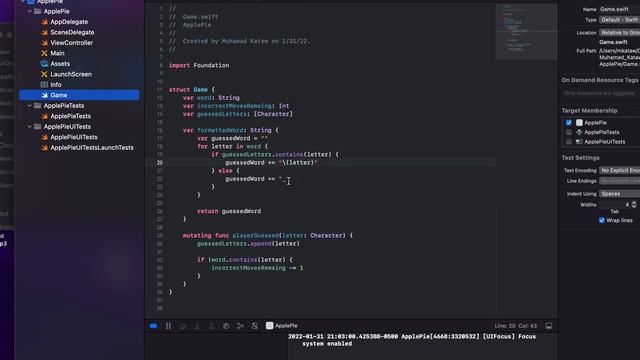The image size is (640, 360).
Task: Click 'var formattedWord: String' line
Action: click(231, 130)
